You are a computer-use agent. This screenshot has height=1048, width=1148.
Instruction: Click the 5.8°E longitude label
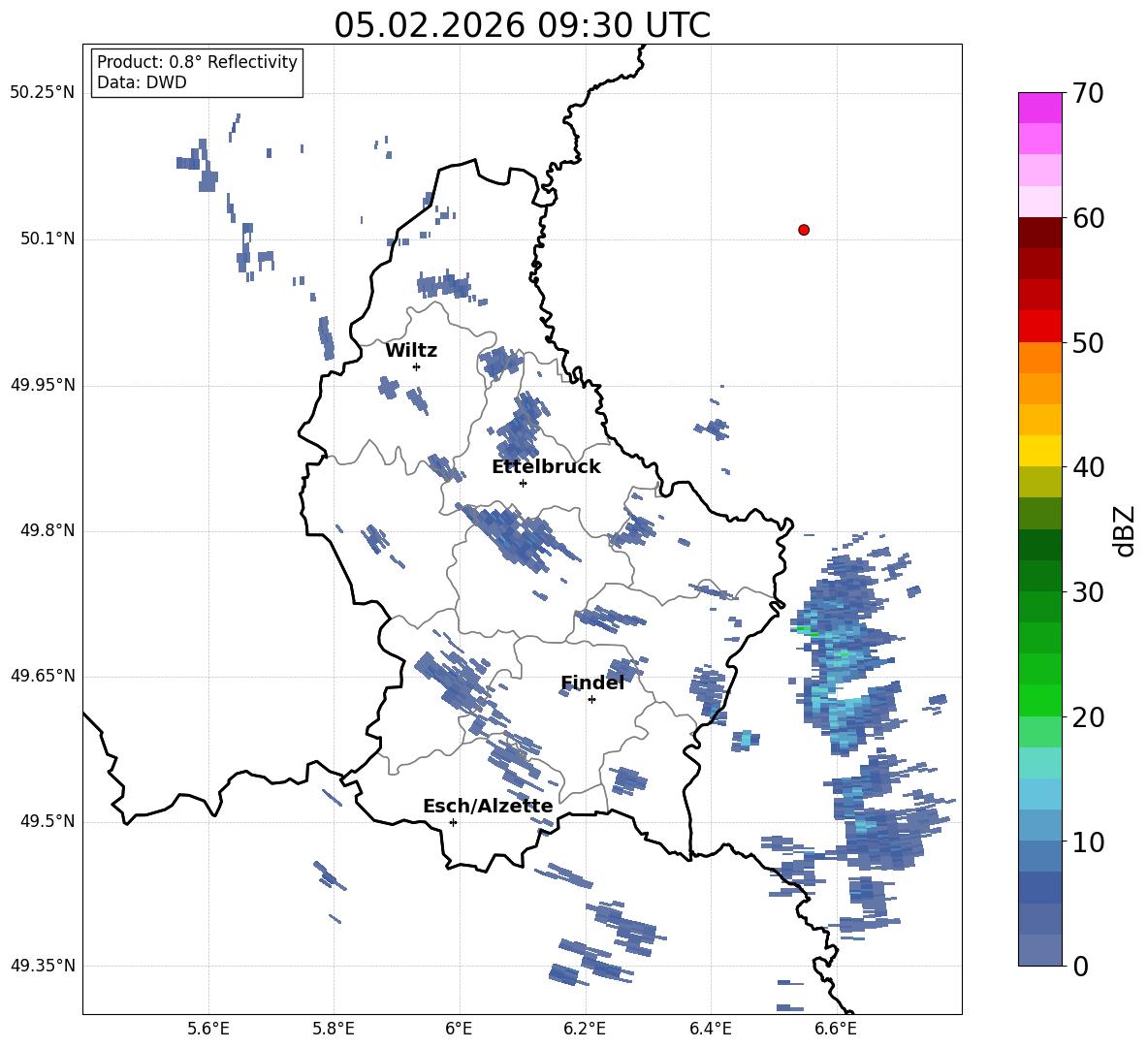coord(334,1029)
